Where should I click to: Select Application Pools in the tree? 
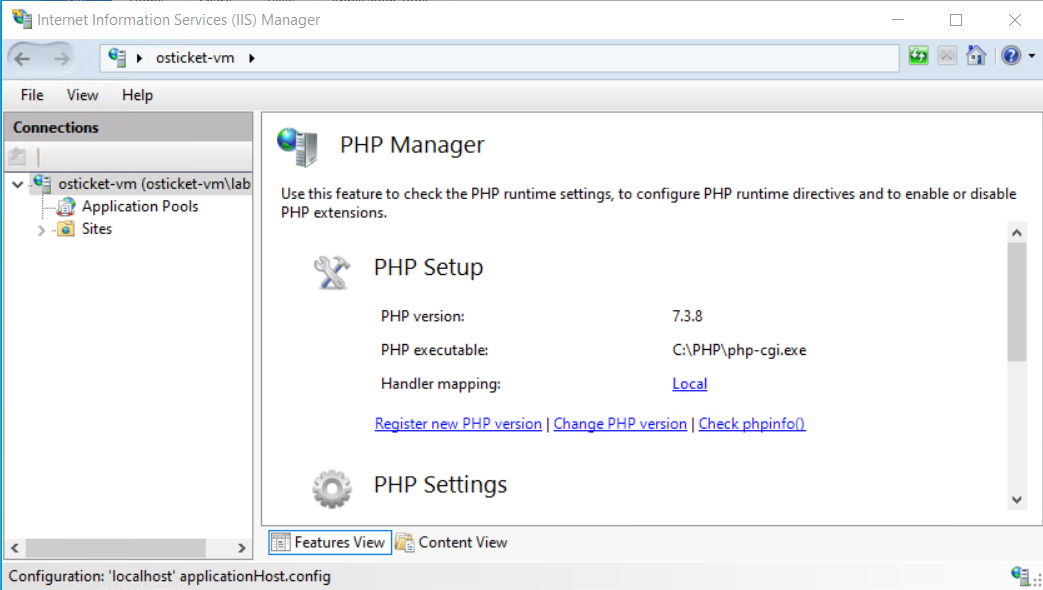(x=140, y=206)
